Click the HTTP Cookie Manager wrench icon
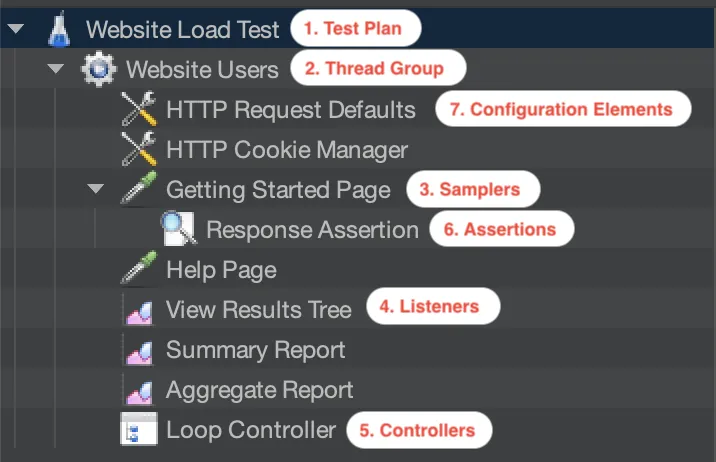716x462 pixels. coord(138,150)
